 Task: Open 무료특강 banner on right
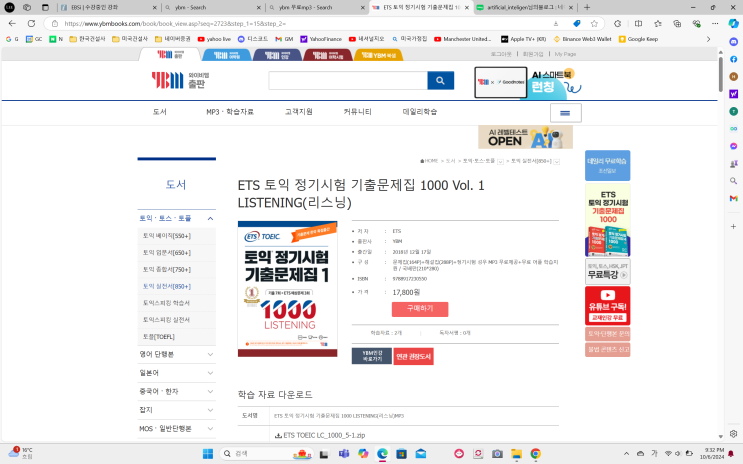coord(607,272)
